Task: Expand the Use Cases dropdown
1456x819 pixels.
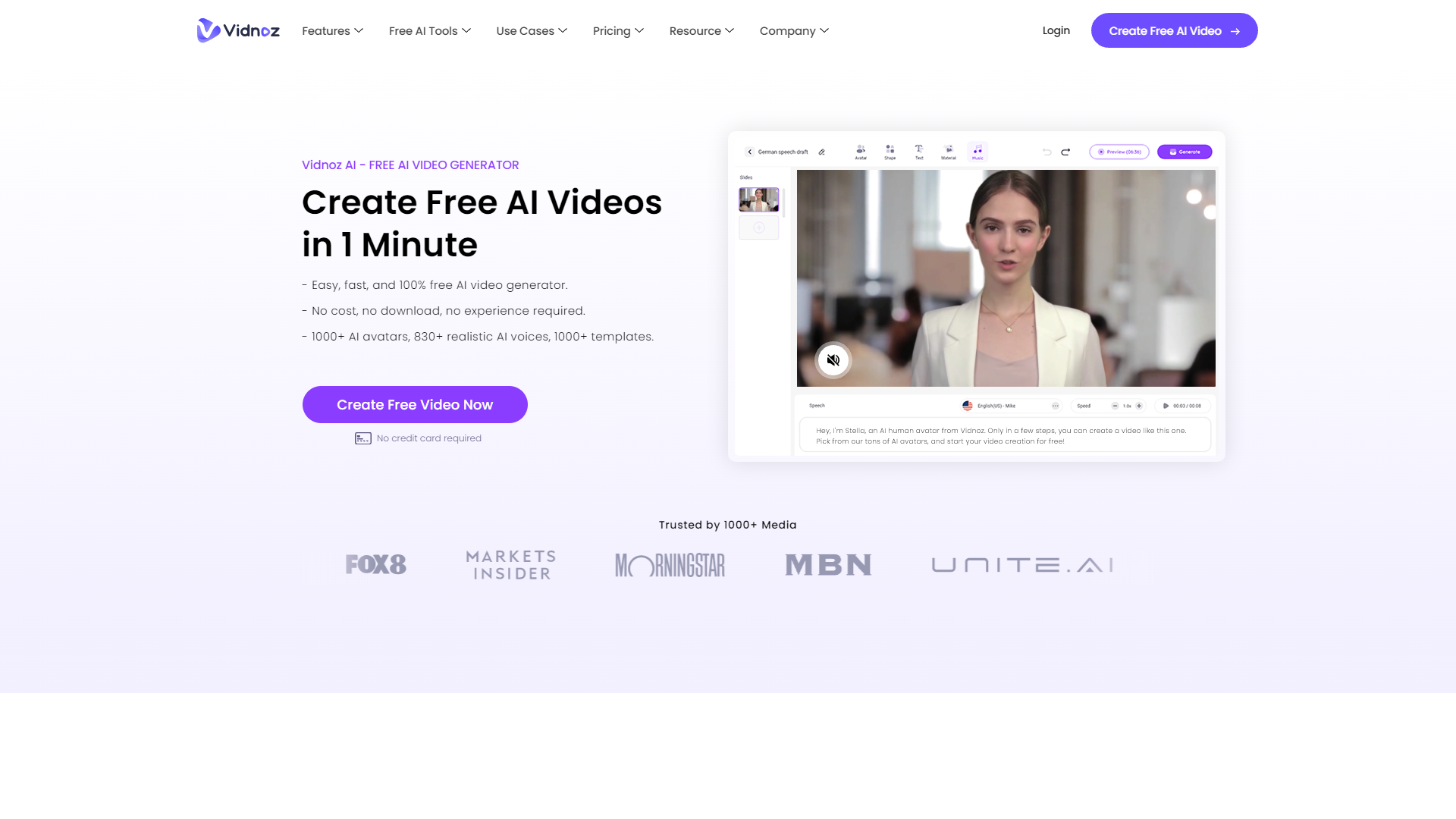Action: point(531,30)
